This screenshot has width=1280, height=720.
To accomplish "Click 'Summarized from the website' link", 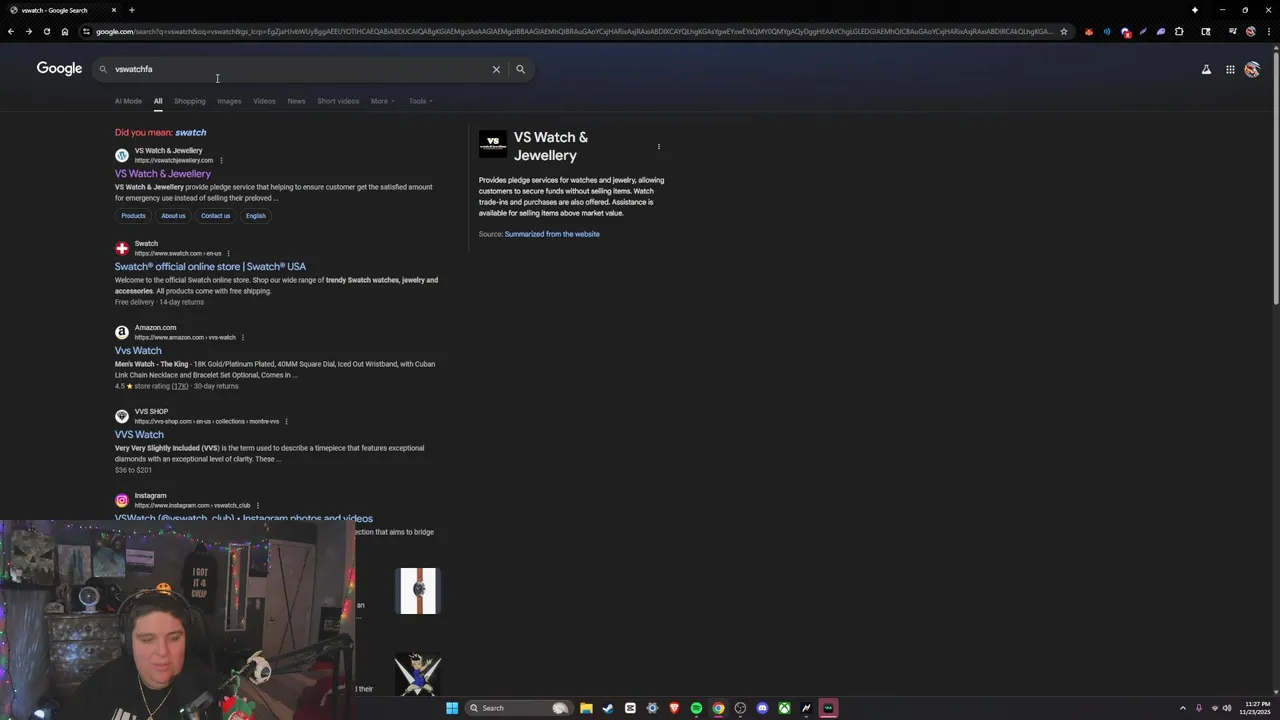I will pyautogui.click(x=552, y=234).
